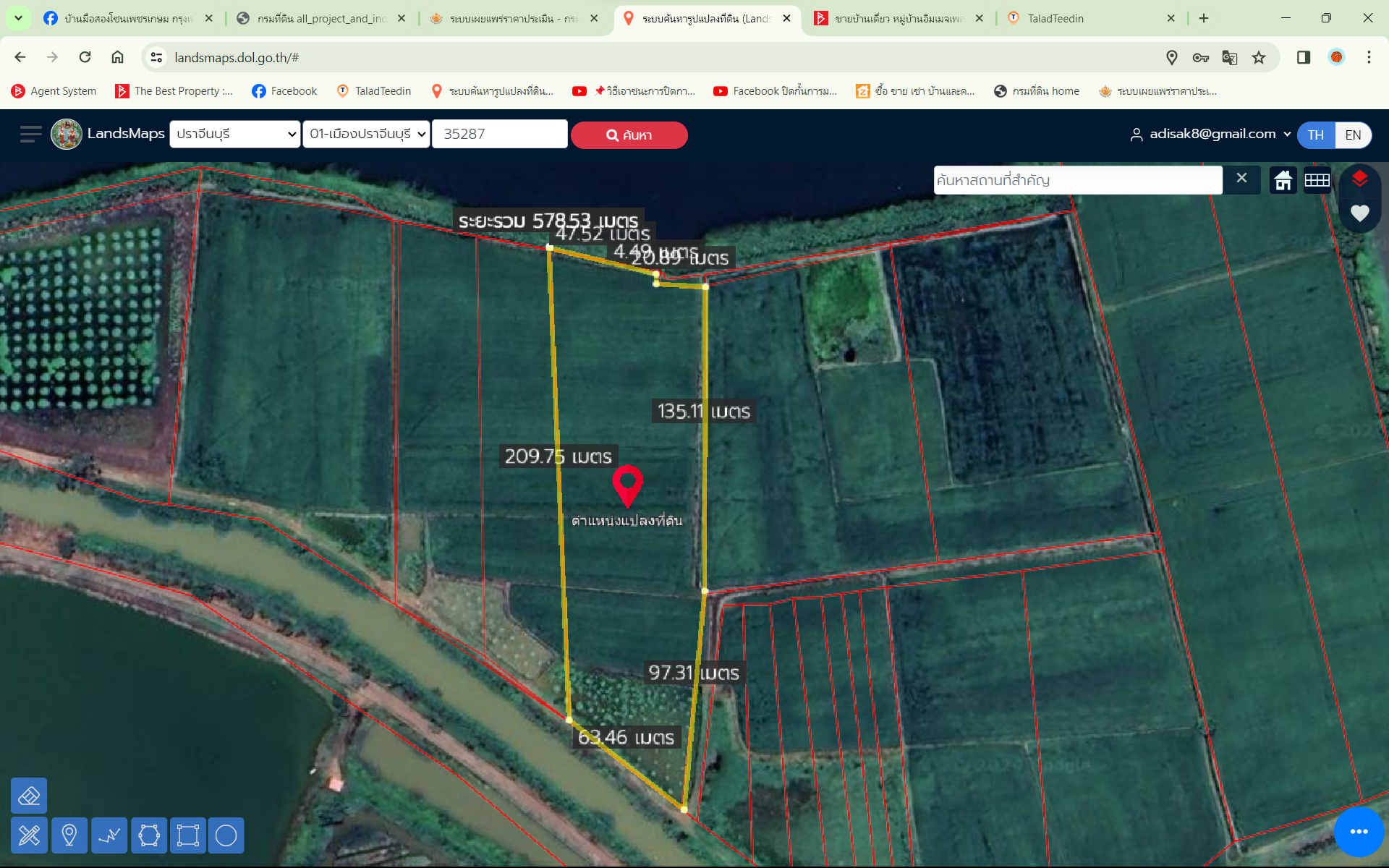Screen dimensions: 1389x868
Task: Expand the 01-เมืองปราจีนบุรี district dropdown
Action: click(x=366, y=134)
